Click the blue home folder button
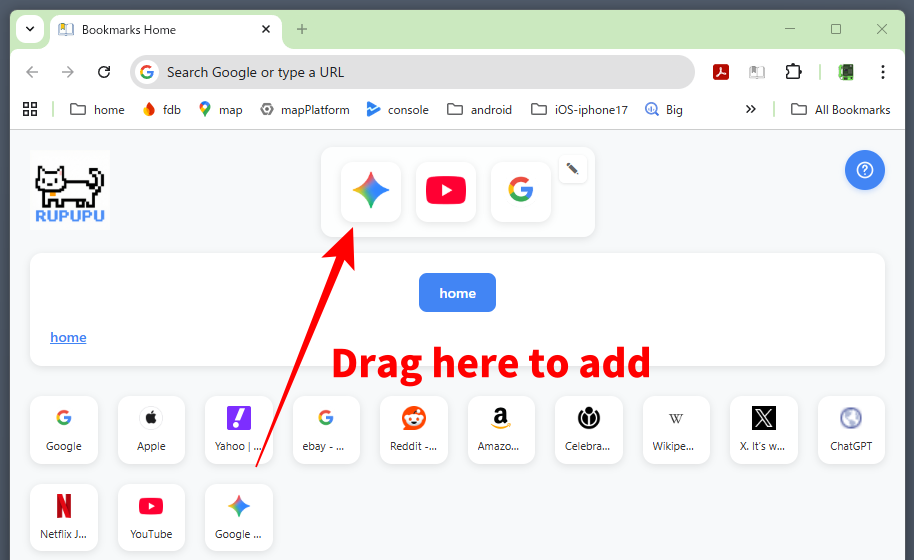This screenshot has width=914, height=560. (457, 293)
